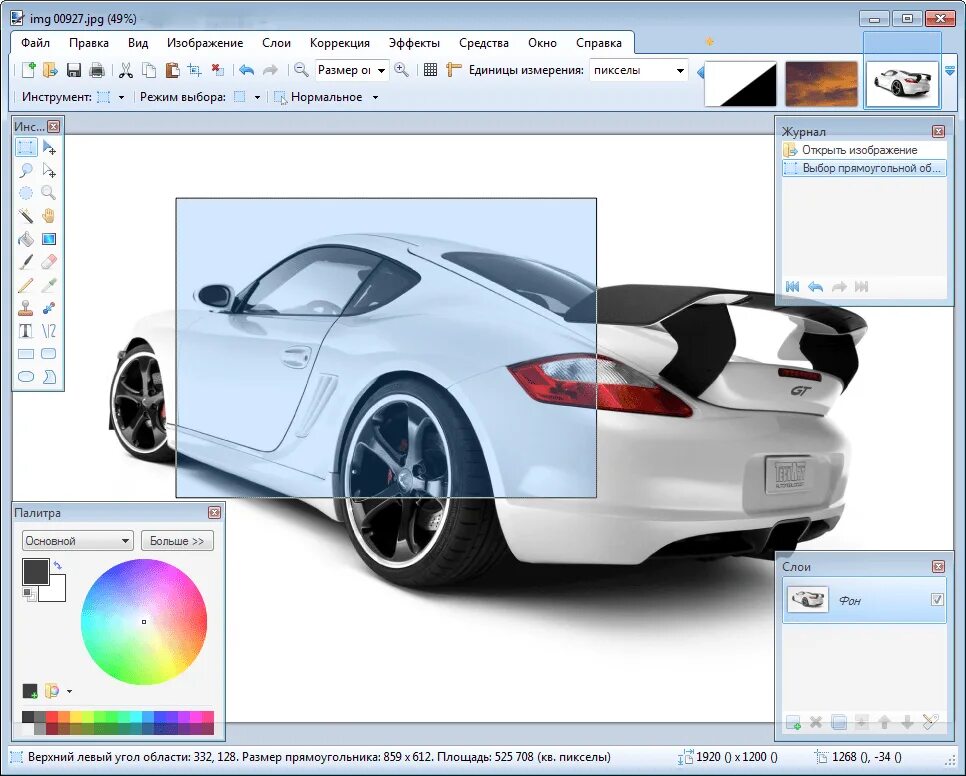Select the Ellipse Select tool
The height and width of the screenshot is (776, 966).
26,193
